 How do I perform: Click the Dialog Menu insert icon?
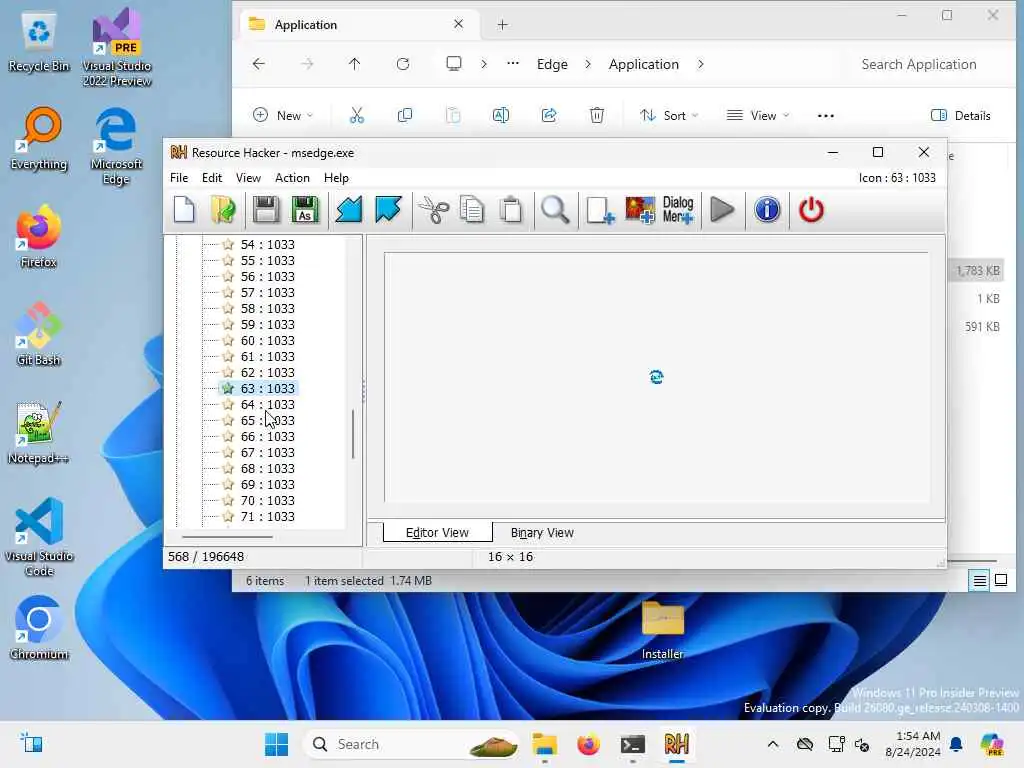678,210
